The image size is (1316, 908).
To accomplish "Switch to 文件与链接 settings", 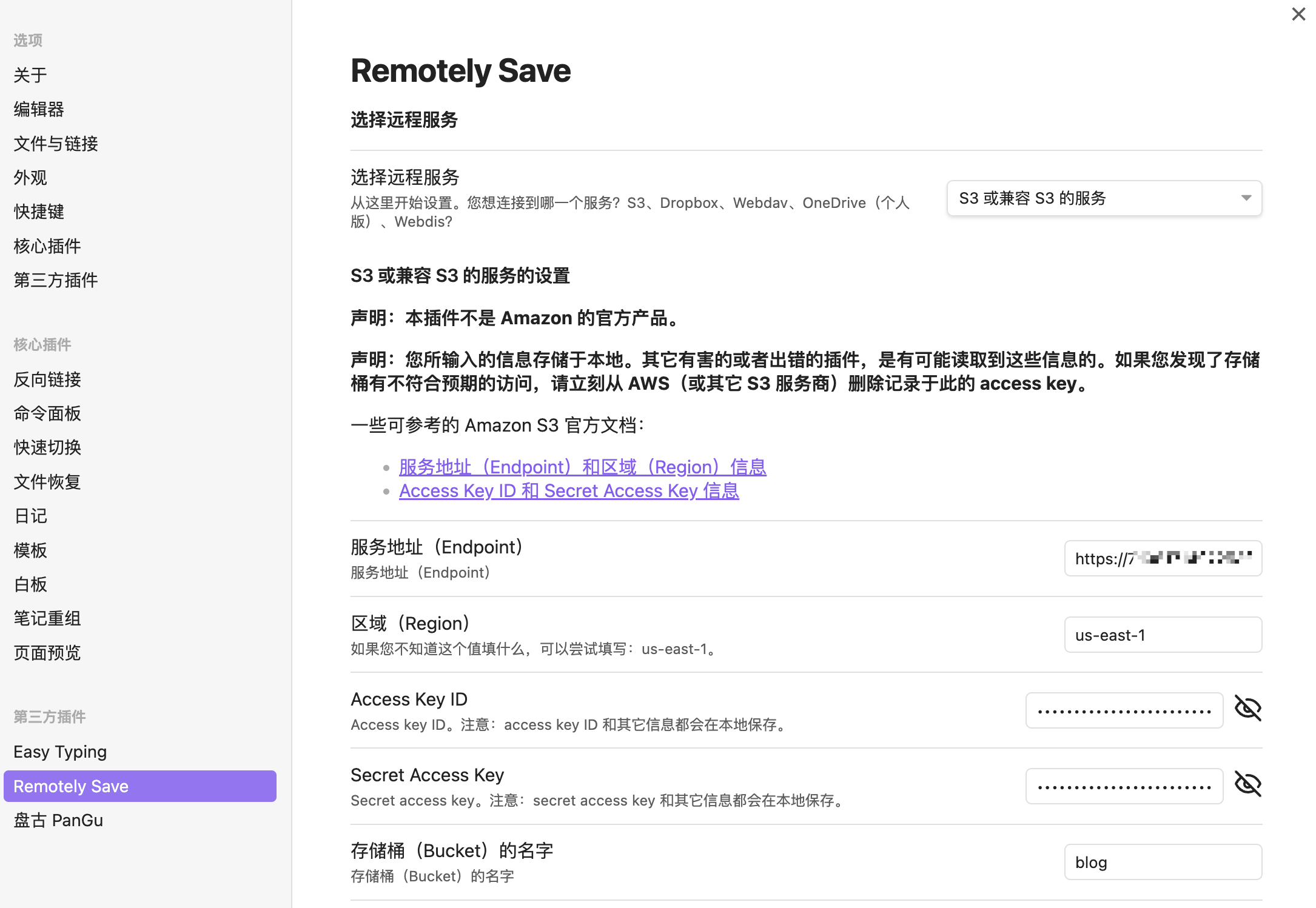I will pos(56,144).
